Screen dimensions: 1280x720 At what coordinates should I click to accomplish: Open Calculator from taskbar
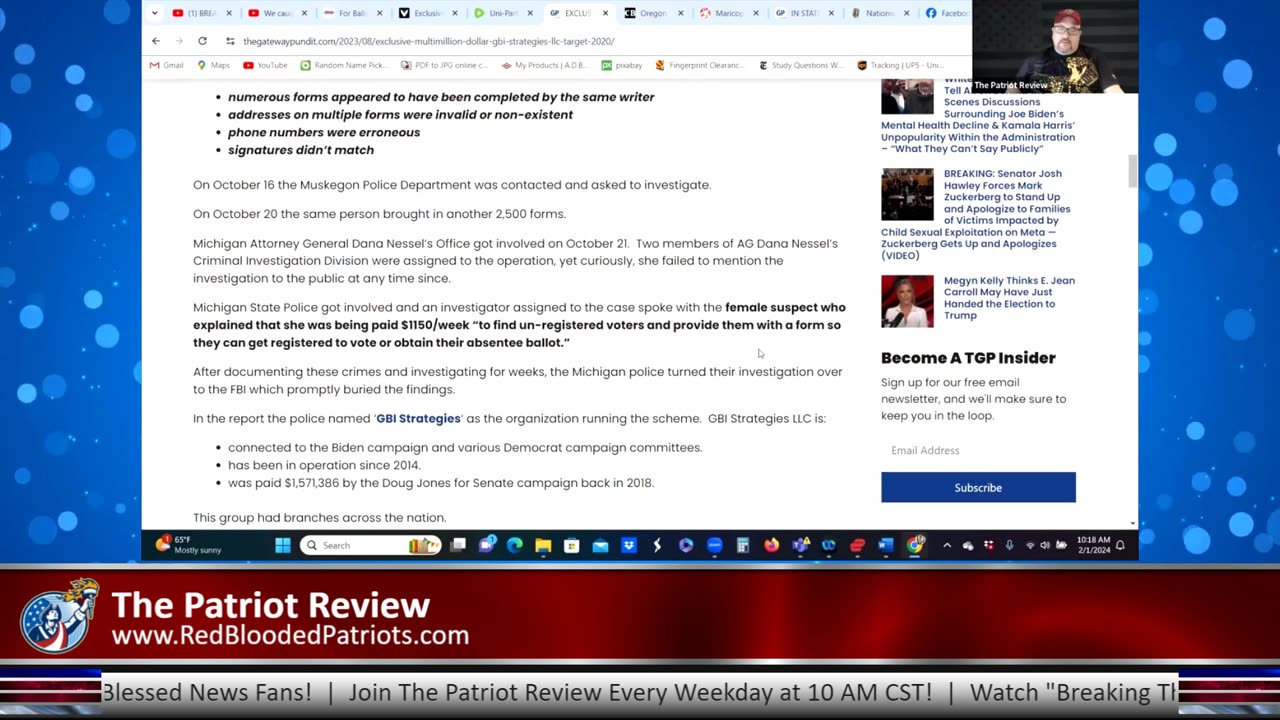(x=742, y=545)
